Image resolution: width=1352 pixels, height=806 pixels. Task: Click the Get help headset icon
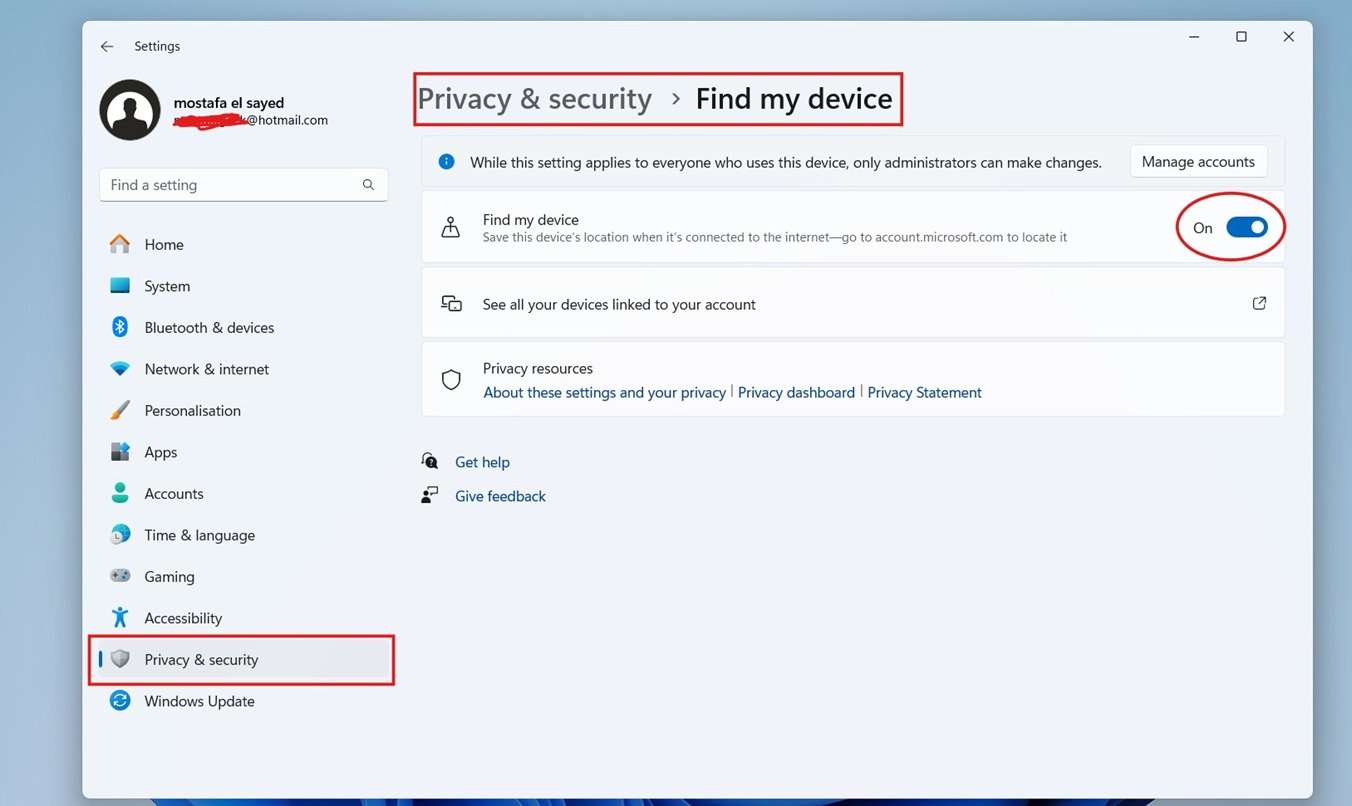point(430,461)
